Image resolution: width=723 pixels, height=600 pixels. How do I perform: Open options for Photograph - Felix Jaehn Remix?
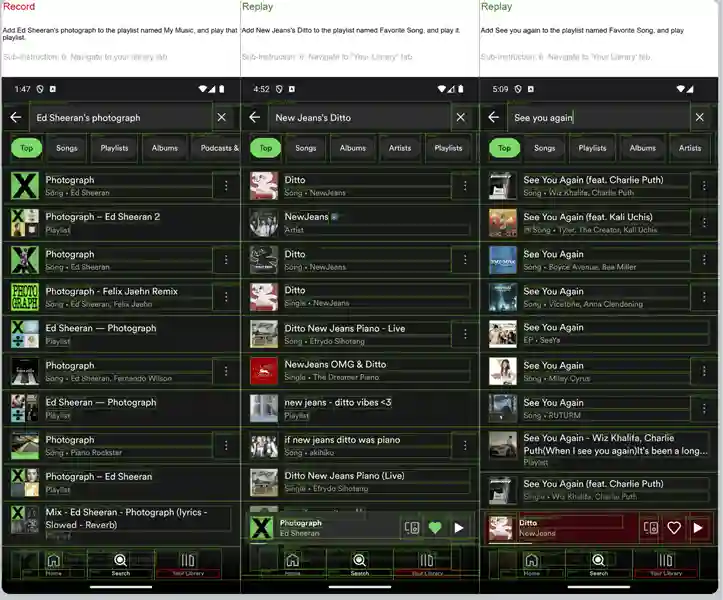[x=226, y=297]
